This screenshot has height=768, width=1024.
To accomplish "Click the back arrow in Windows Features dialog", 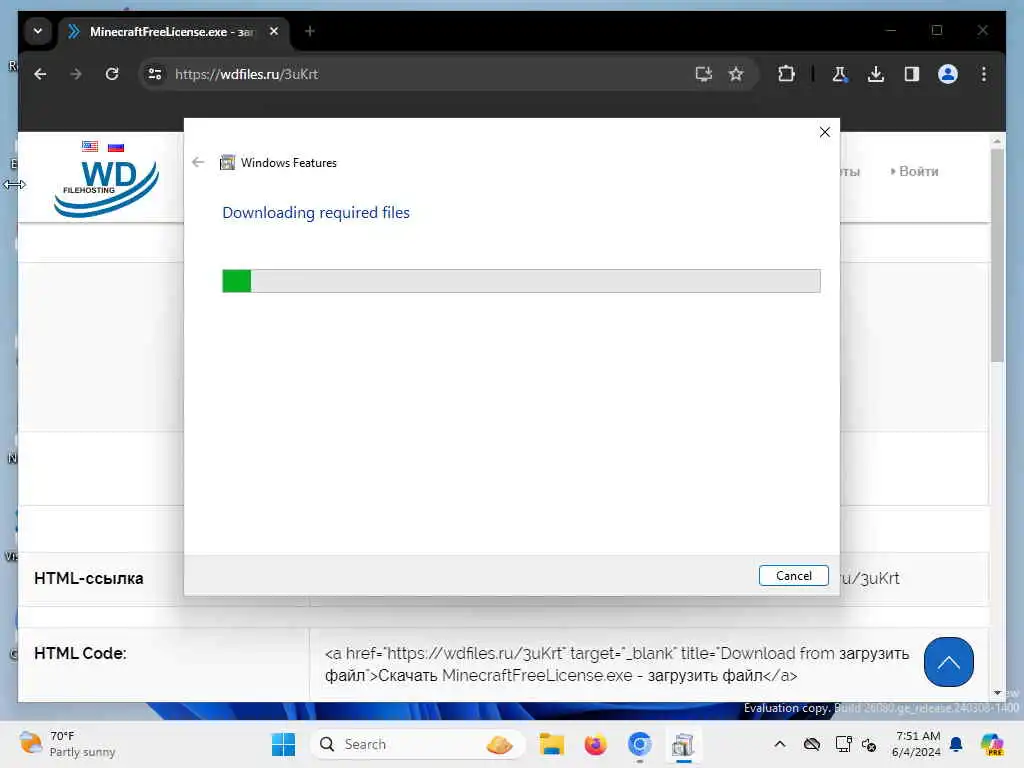I will tap(199, 162).
